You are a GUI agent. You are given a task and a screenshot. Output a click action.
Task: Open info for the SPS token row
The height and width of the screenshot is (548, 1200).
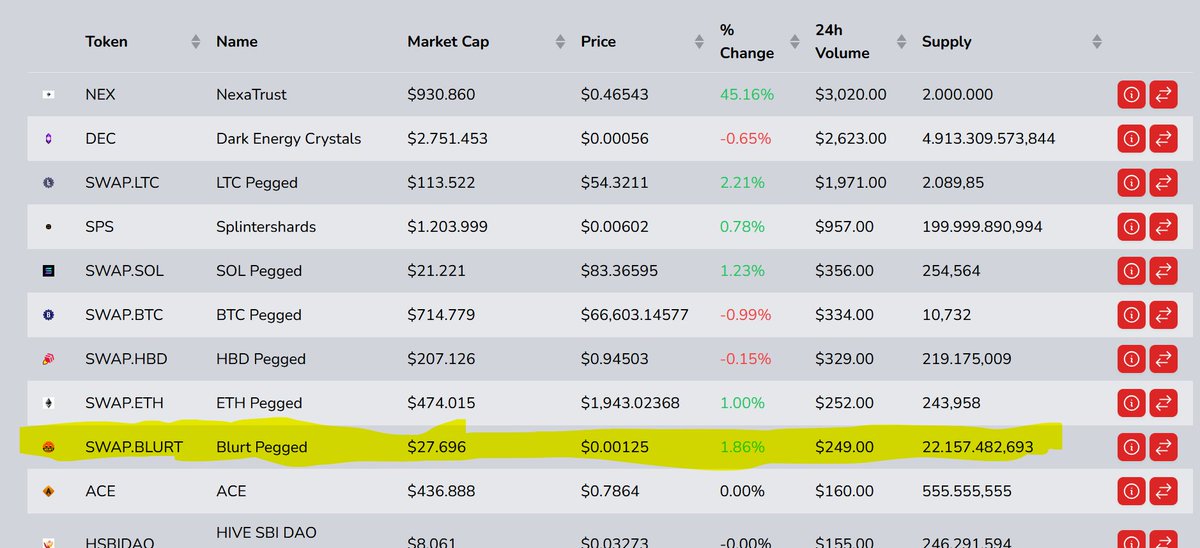click(1132, 227)
